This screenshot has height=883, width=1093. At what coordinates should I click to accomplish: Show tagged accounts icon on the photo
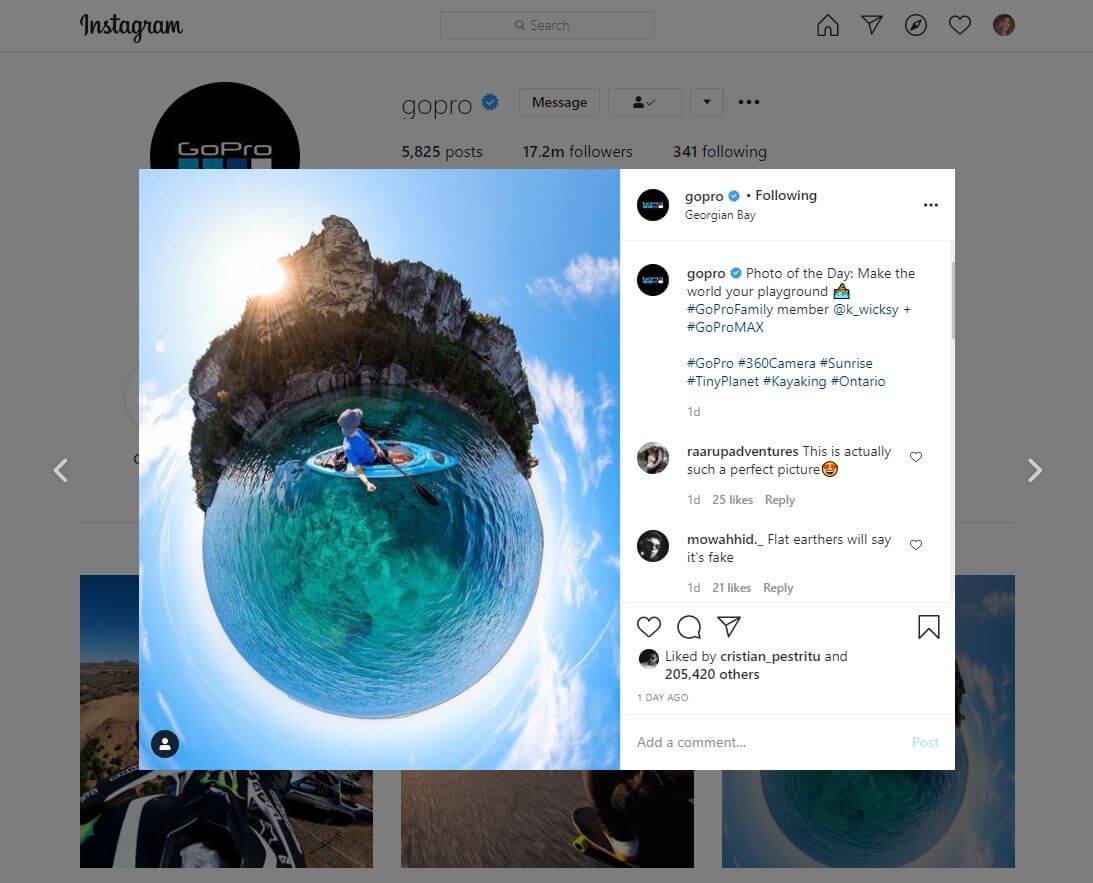point(164,743)
